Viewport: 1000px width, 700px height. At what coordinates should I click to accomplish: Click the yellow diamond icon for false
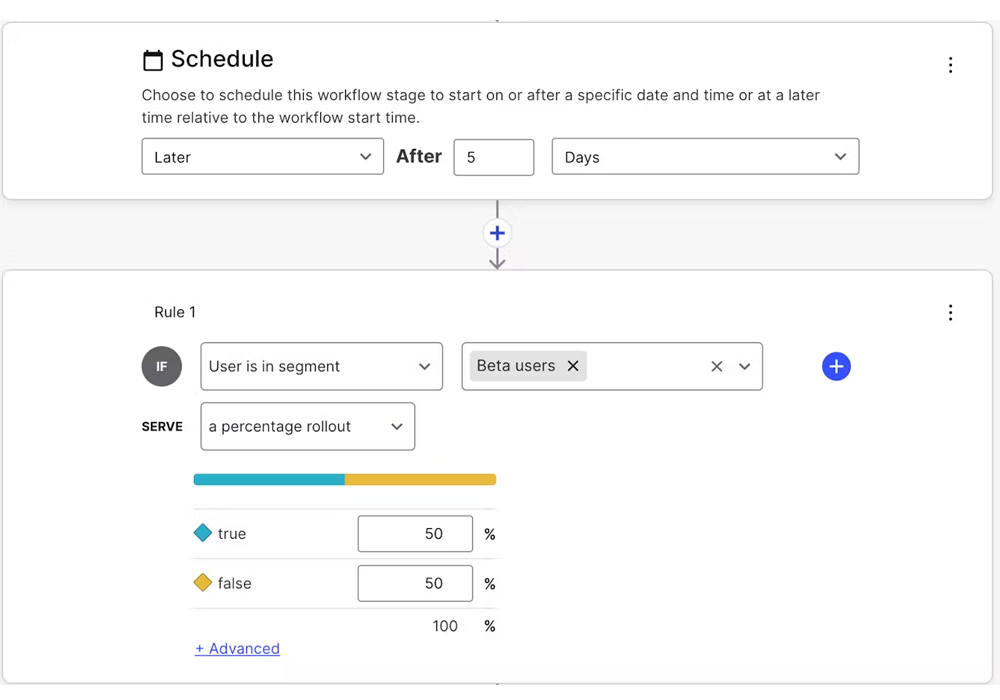click(203, 583)
